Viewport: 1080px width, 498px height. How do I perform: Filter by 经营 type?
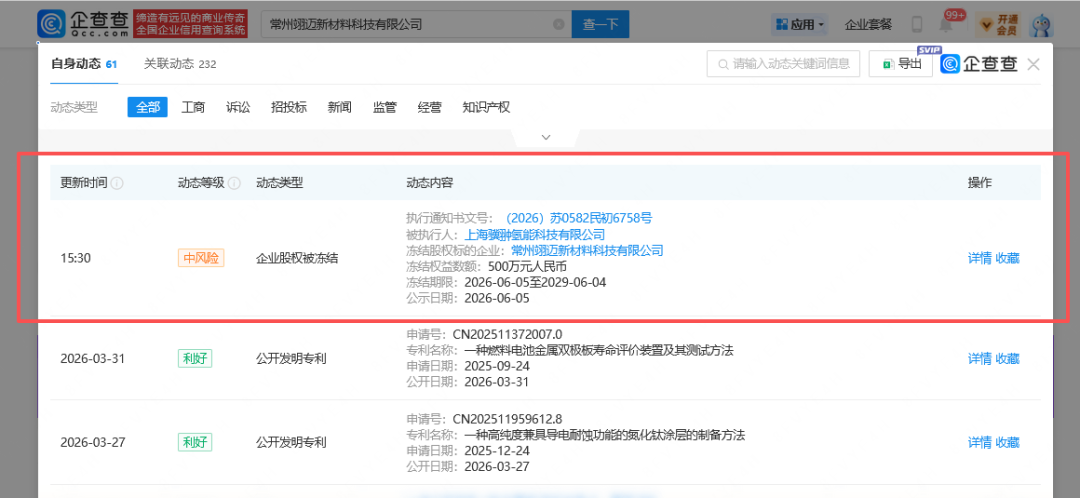click(430, 107)
